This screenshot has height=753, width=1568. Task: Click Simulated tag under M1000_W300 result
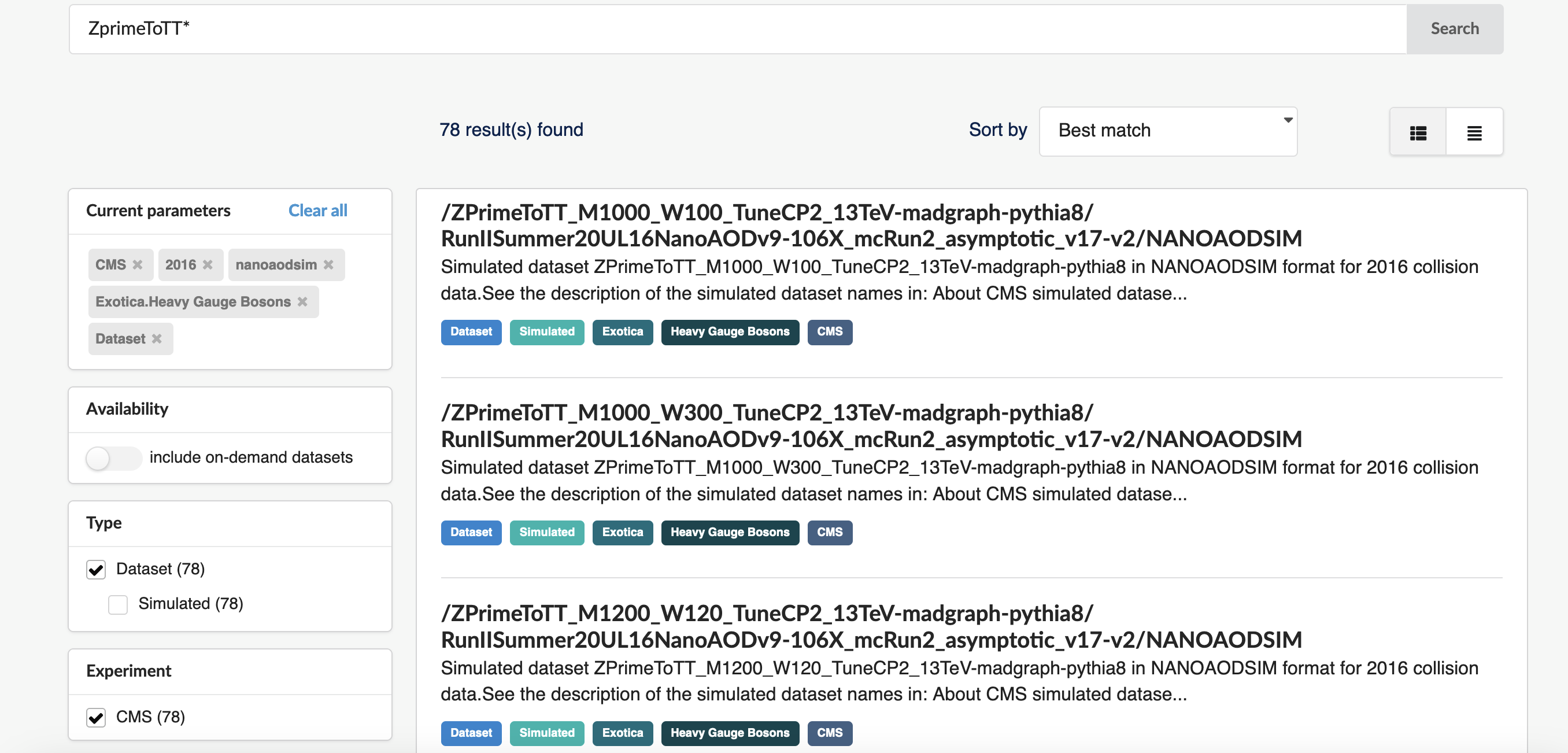coord(546,532)
